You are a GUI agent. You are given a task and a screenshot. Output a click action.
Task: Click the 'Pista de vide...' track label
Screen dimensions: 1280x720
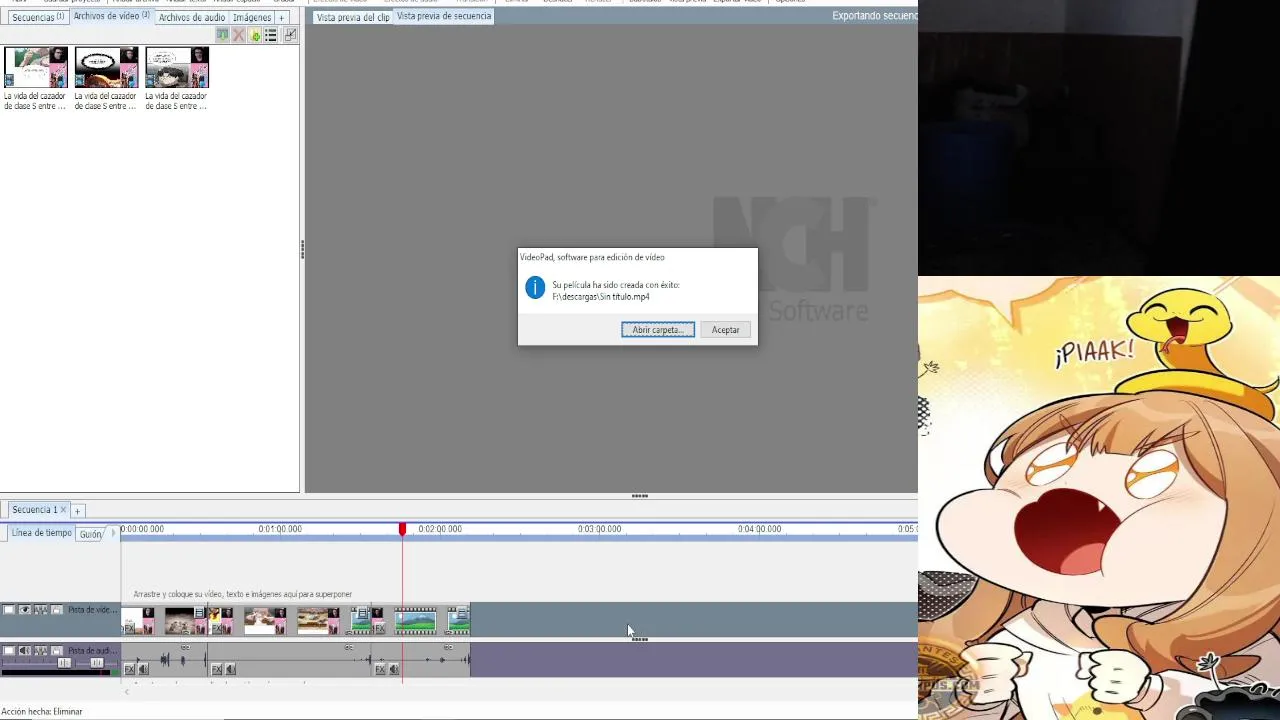(92, 610)
